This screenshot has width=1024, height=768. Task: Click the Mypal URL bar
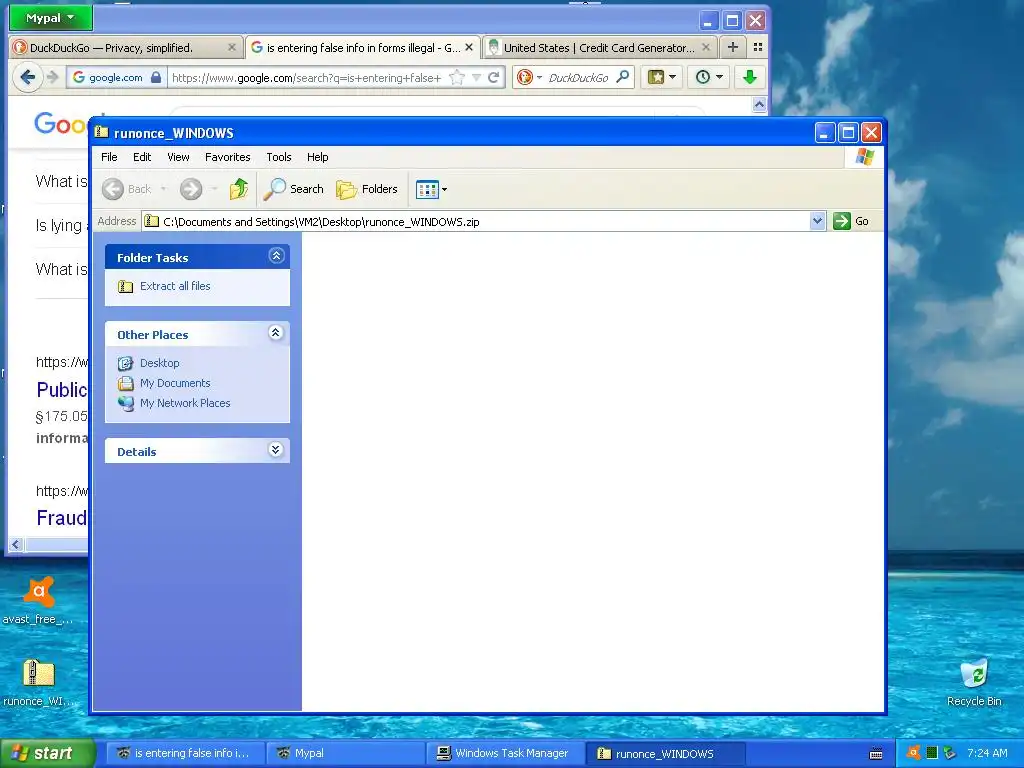[307, 78]
